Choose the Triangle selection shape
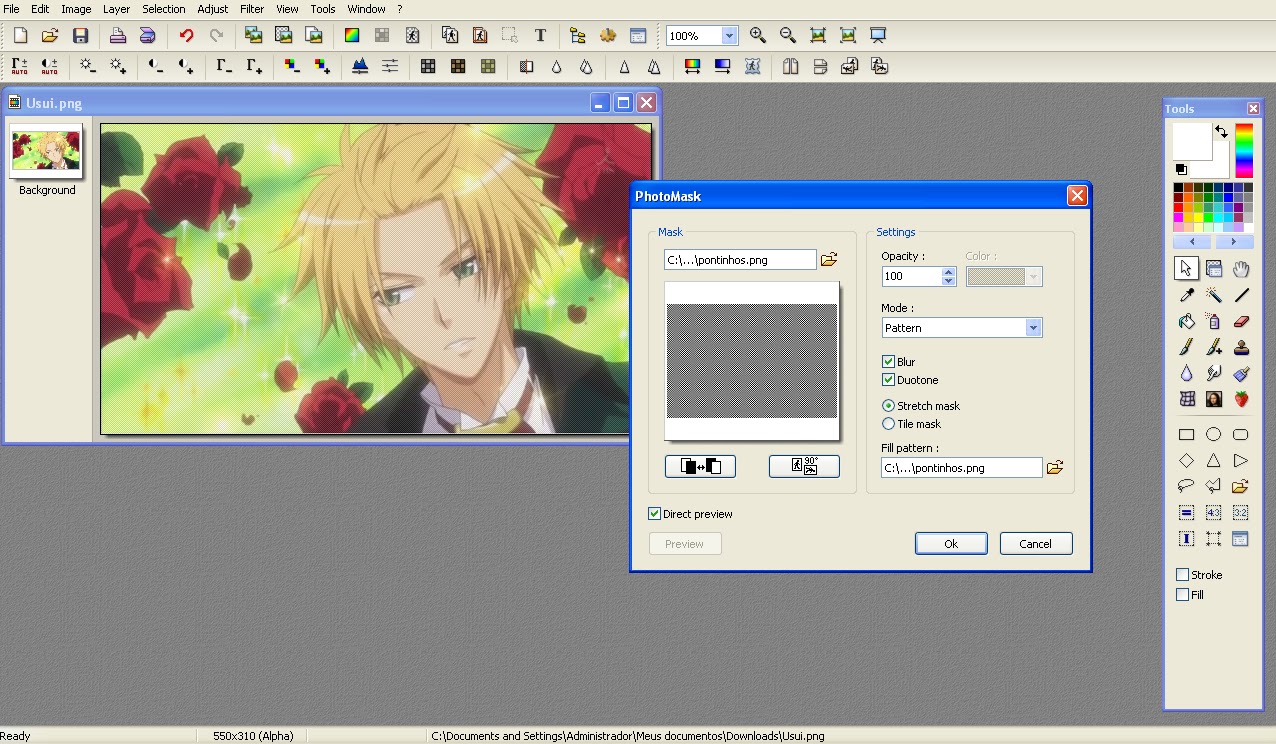Viewport: 1276px width, 744px height. coord(1213,460)
